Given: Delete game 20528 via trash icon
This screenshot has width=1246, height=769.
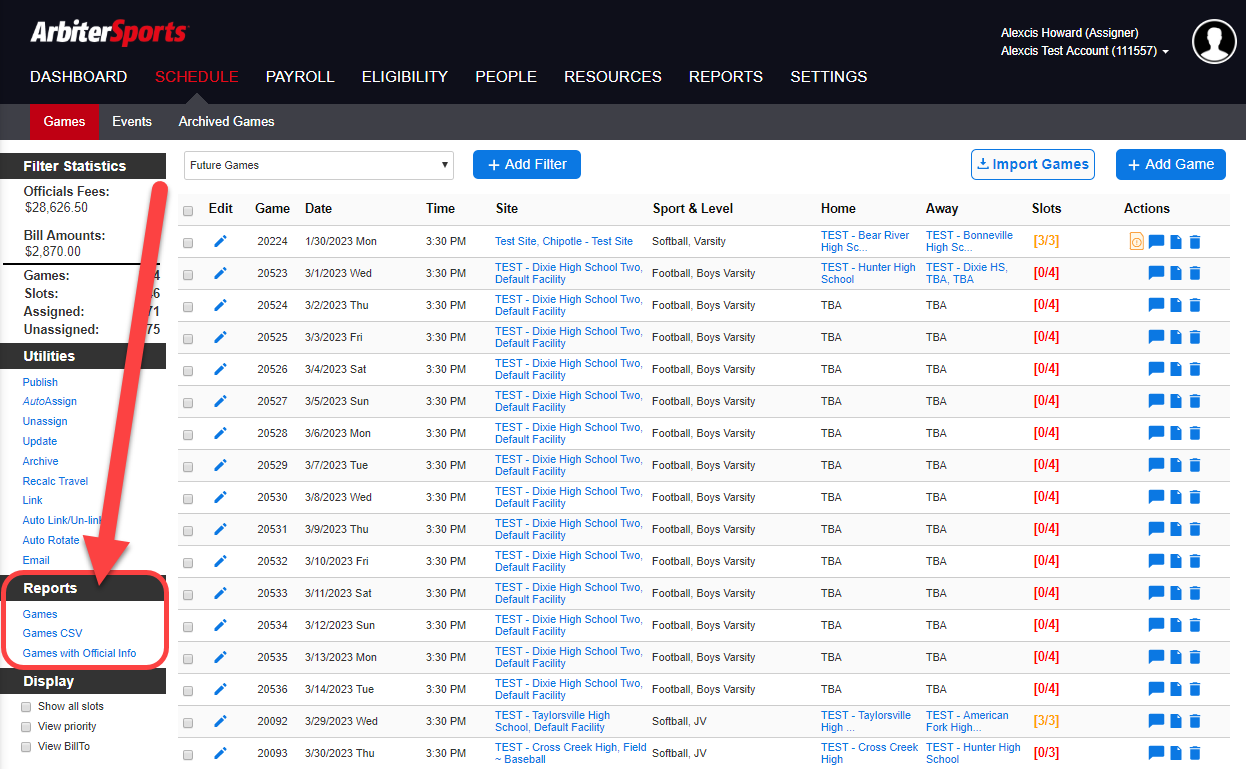Looking at the screenshot, I should 1195,433.
